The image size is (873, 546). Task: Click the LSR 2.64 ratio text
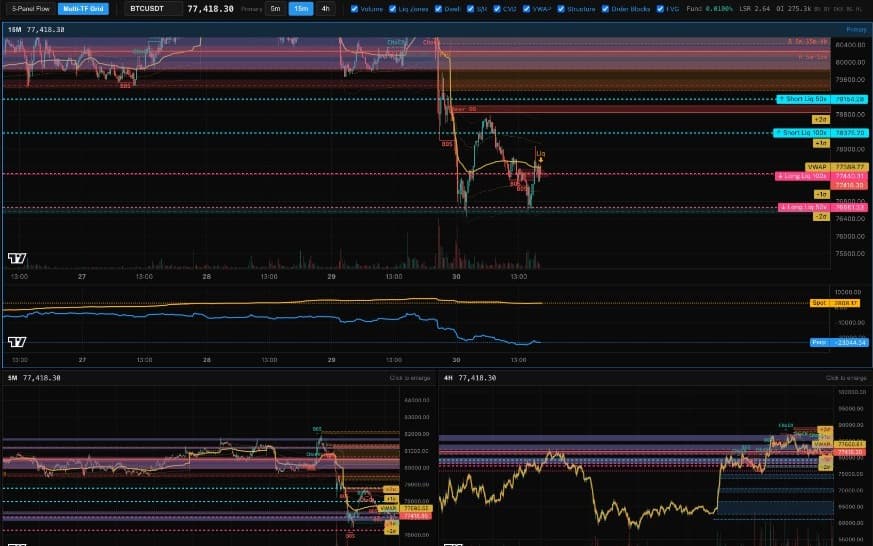754,9
